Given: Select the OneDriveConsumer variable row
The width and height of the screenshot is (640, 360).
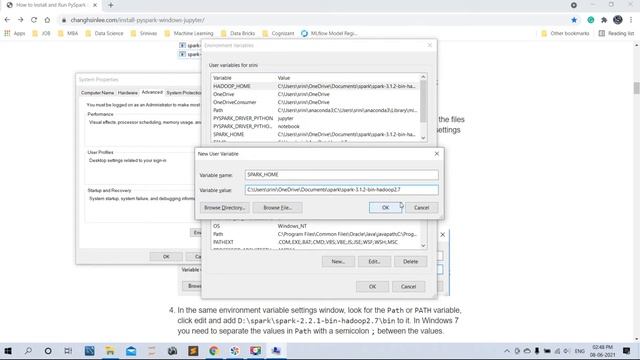Looking at the screenshot, I should coord(315,102).
